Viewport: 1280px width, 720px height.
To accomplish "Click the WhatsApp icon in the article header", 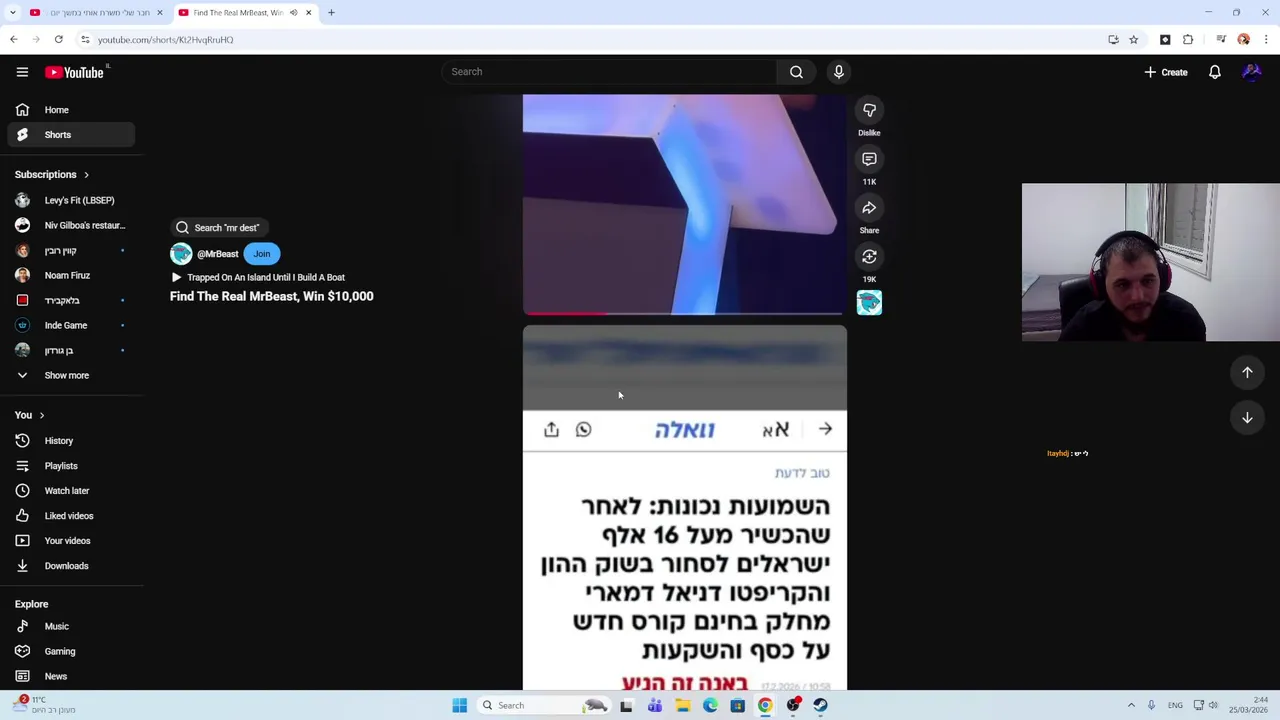I will coord(584,429).
